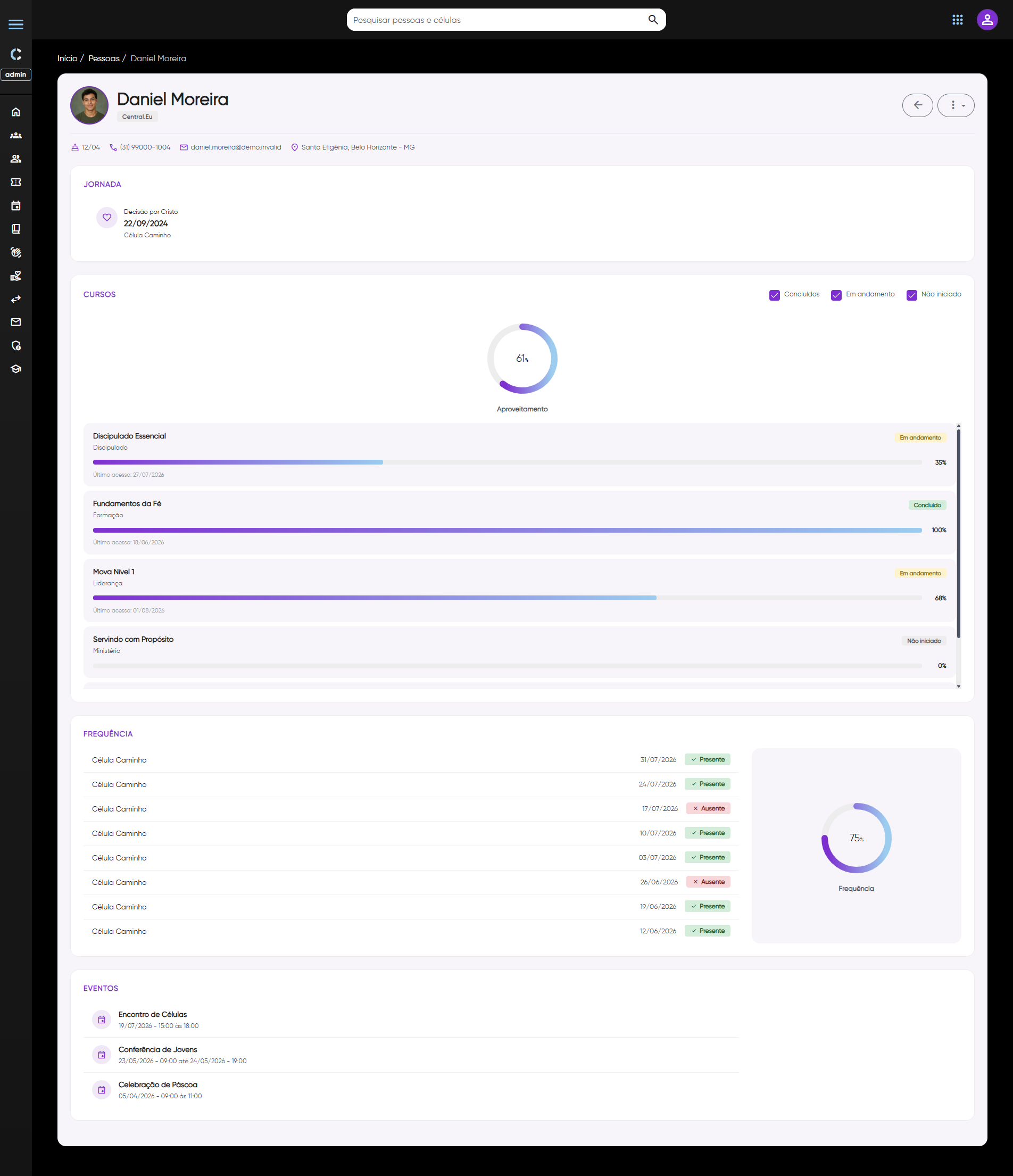The image size is (1013, 1176).
Task: Open the clapping hands sidebar icon
Action: tap(16, 252)
